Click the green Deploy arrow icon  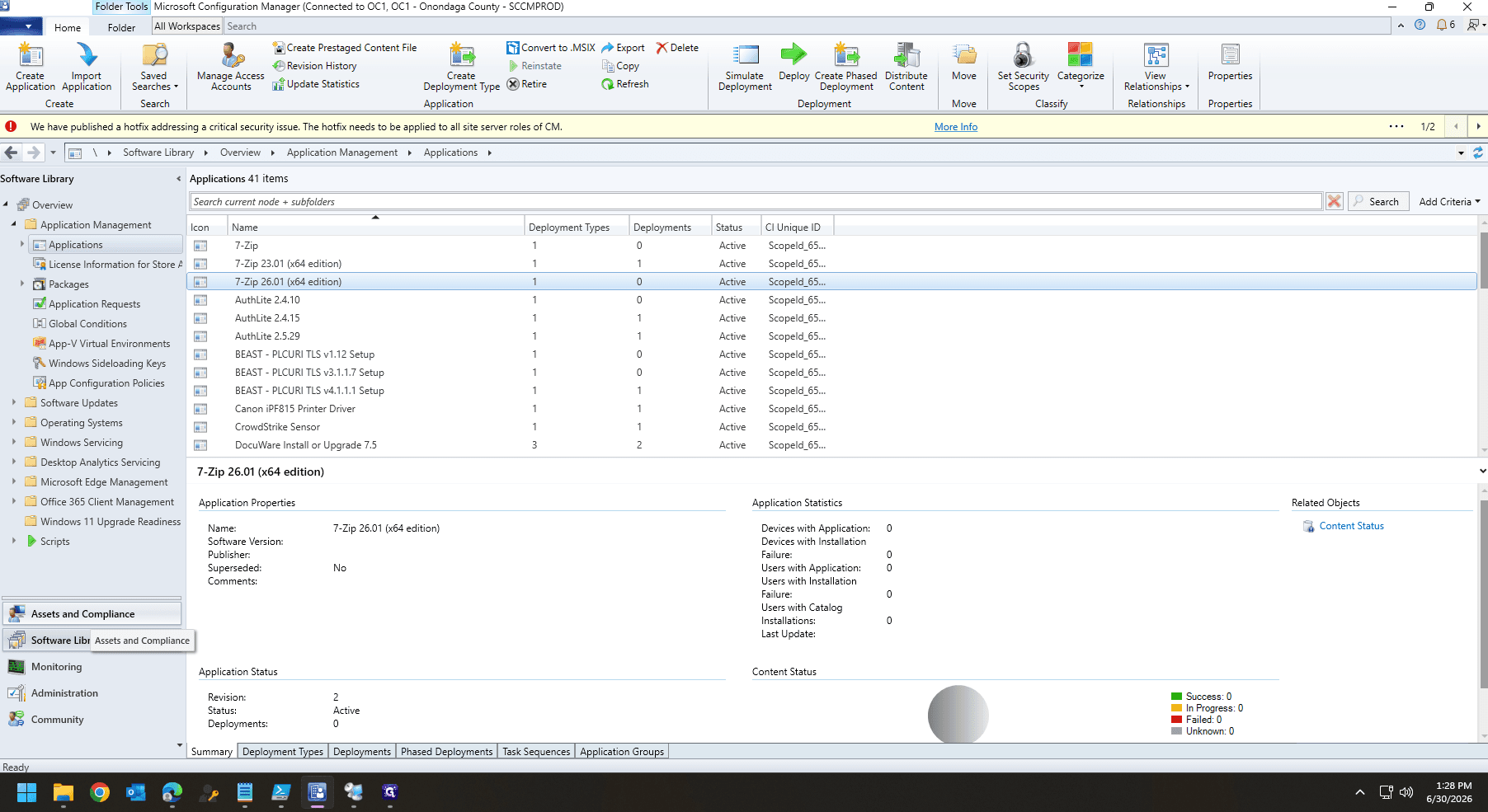793,55
